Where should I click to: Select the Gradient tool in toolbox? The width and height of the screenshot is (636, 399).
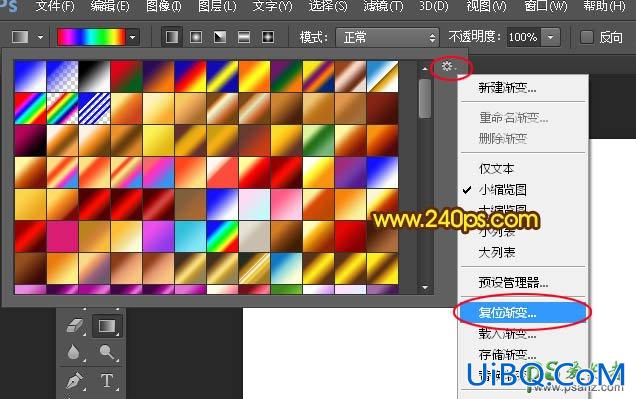pos(107,326)
